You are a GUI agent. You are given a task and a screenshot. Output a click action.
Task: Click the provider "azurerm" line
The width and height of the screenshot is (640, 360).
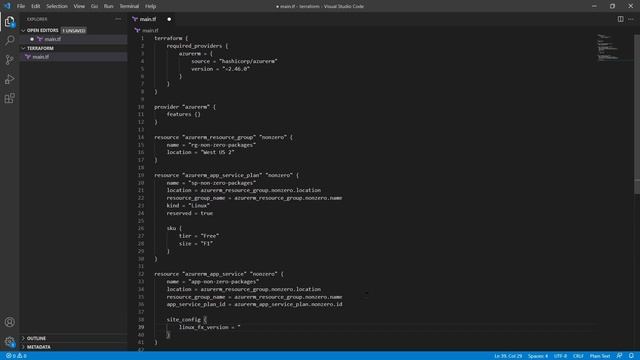click(x=185, y=107)
